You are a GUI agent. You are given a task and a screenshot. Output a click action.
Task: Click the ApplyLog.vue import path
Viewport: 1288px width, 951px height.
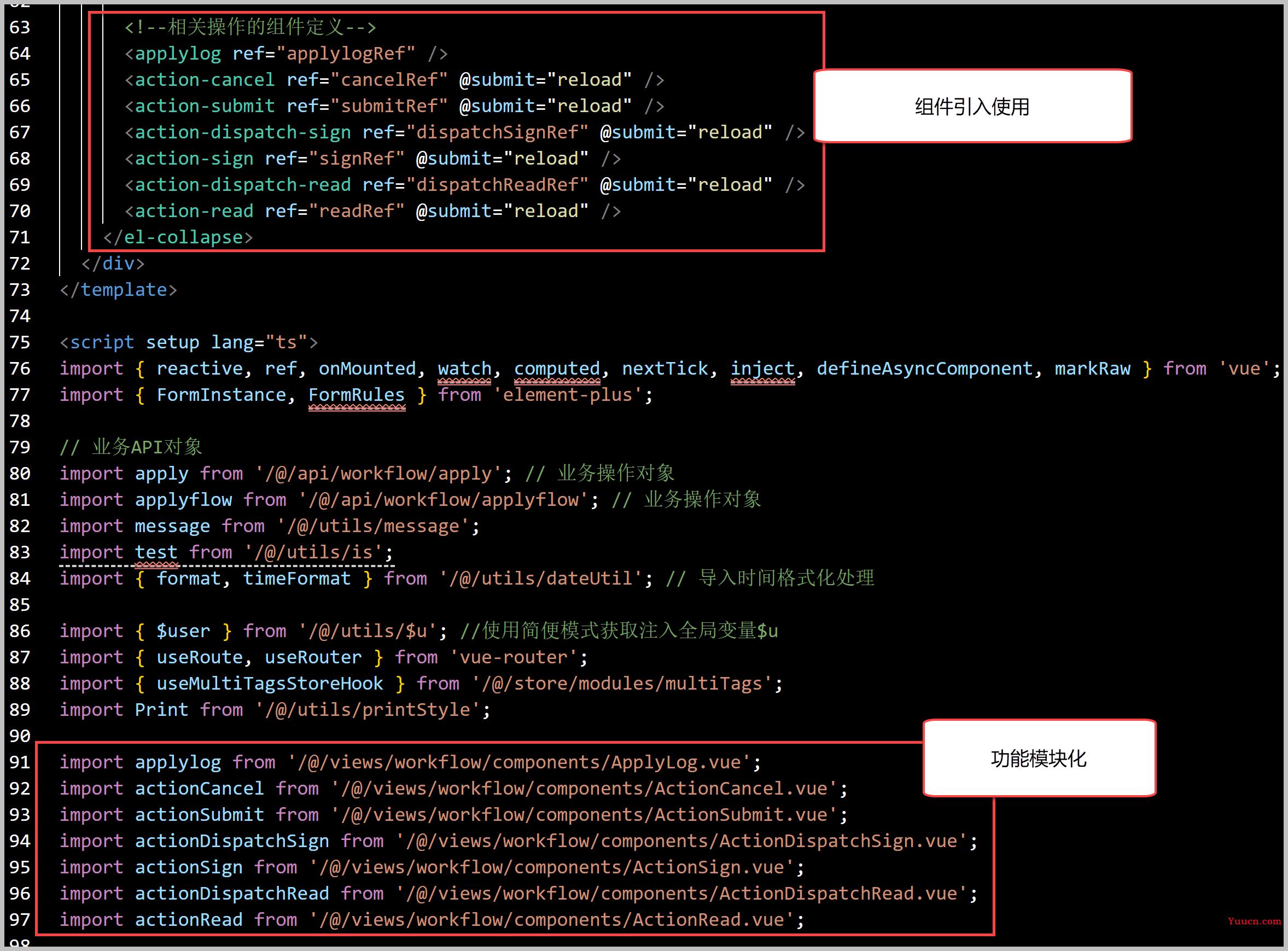click(x=519, y=762)
